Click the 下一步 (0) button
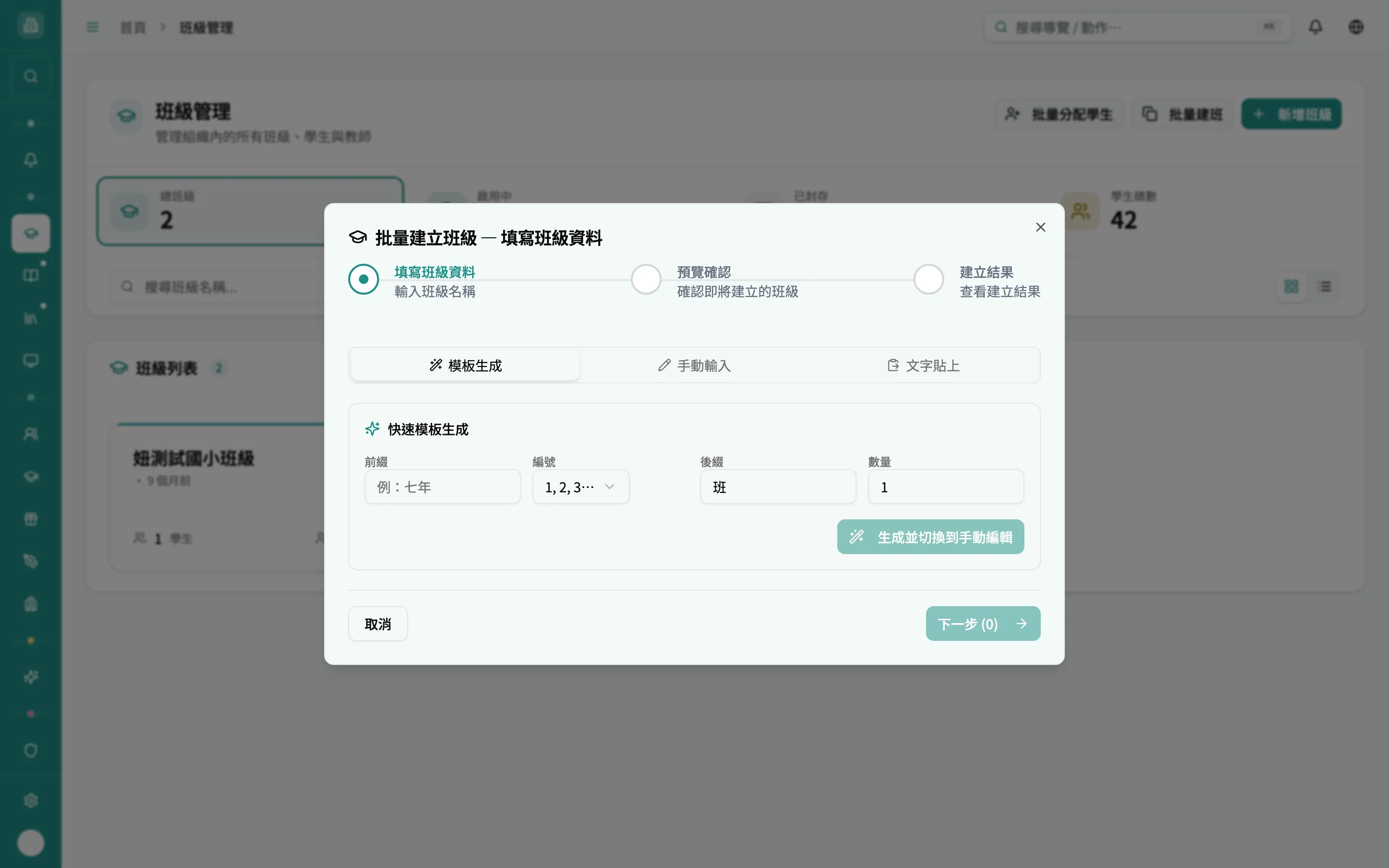The width and height of the screenshot is (1389, 868). pos(982,624)
